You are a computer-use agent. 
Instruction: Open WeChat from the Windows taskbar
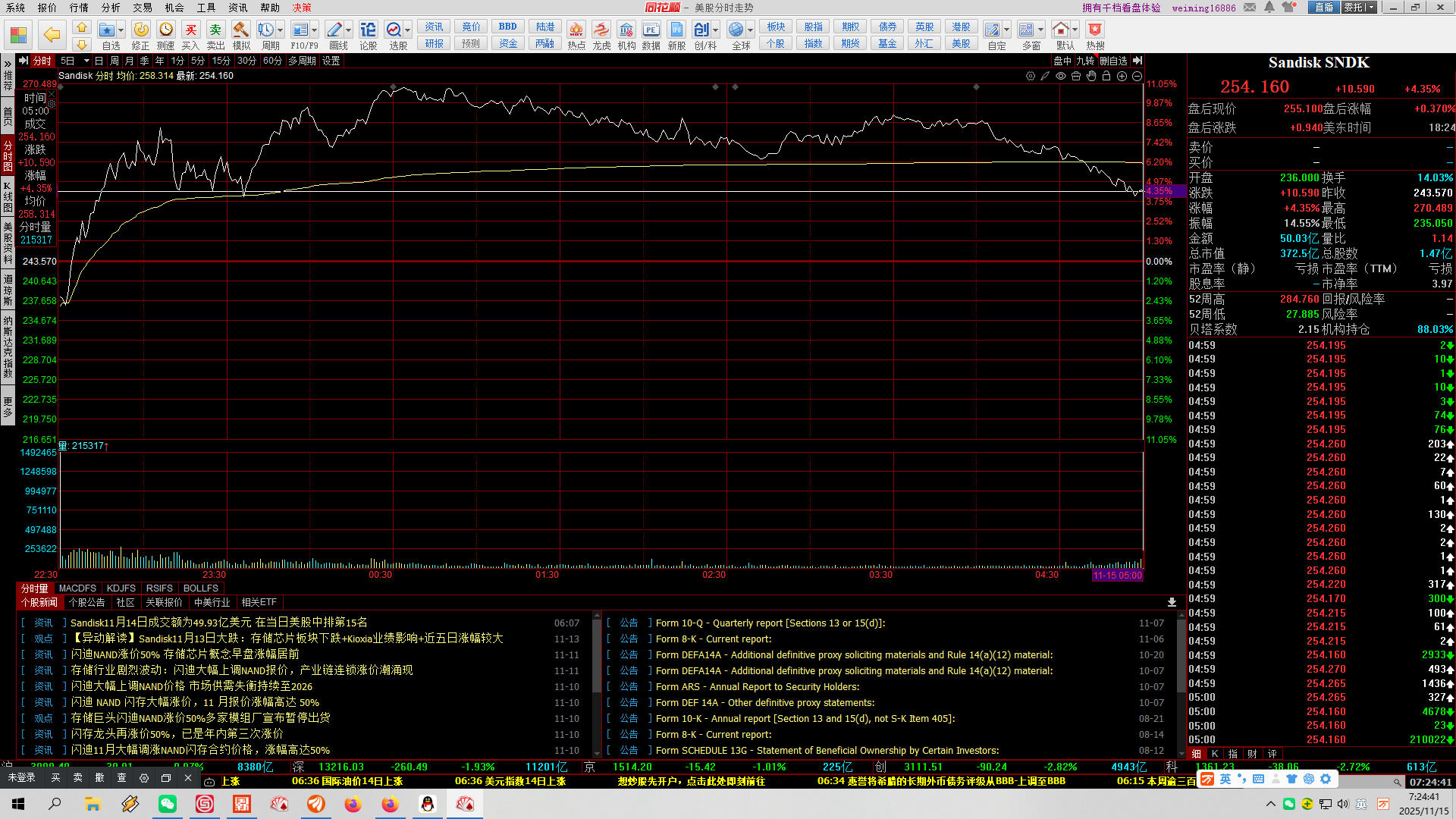[x=167, y=804]
